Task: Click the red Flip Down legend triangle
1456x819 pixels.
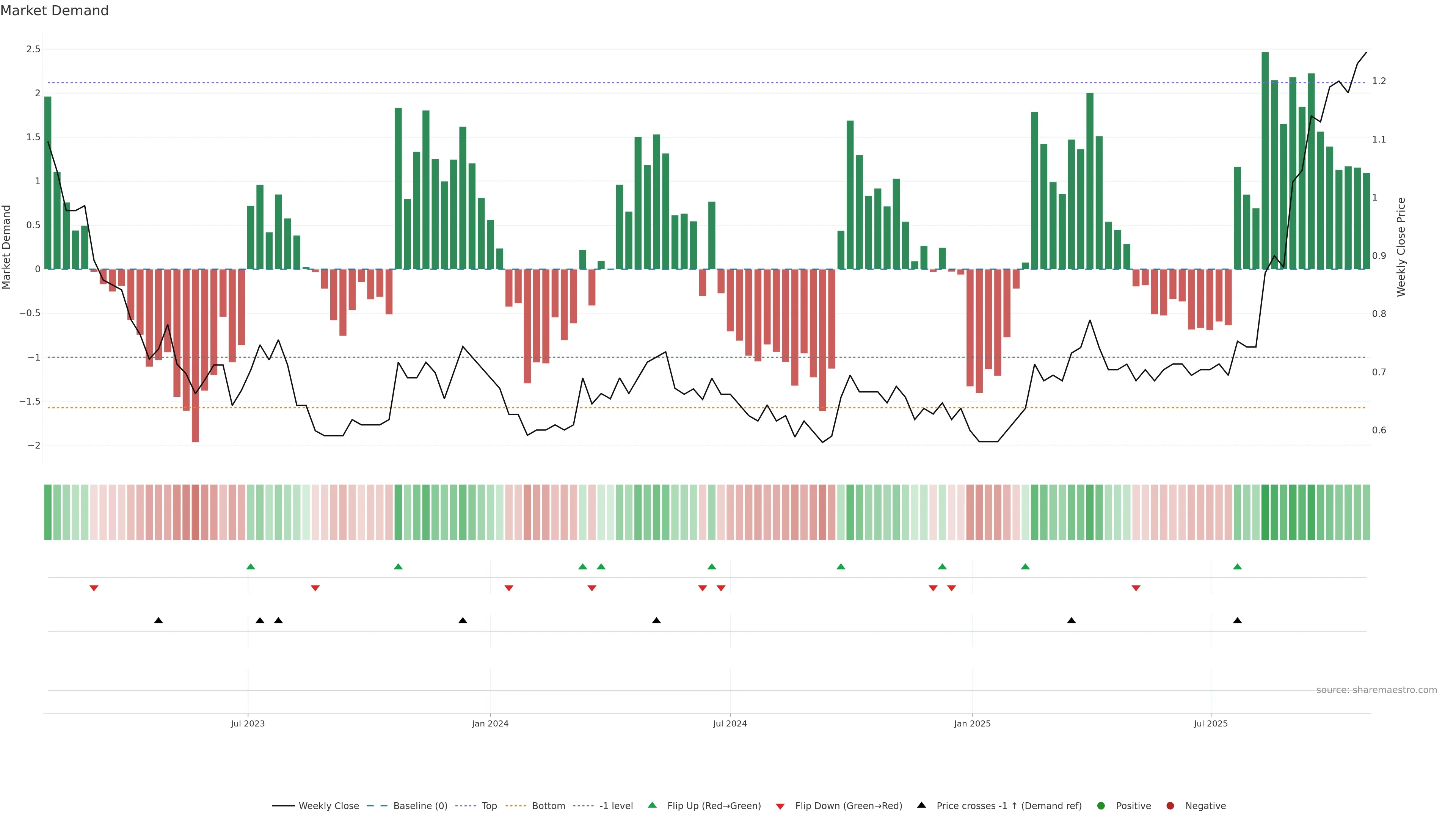Action: tap(780, 806)
